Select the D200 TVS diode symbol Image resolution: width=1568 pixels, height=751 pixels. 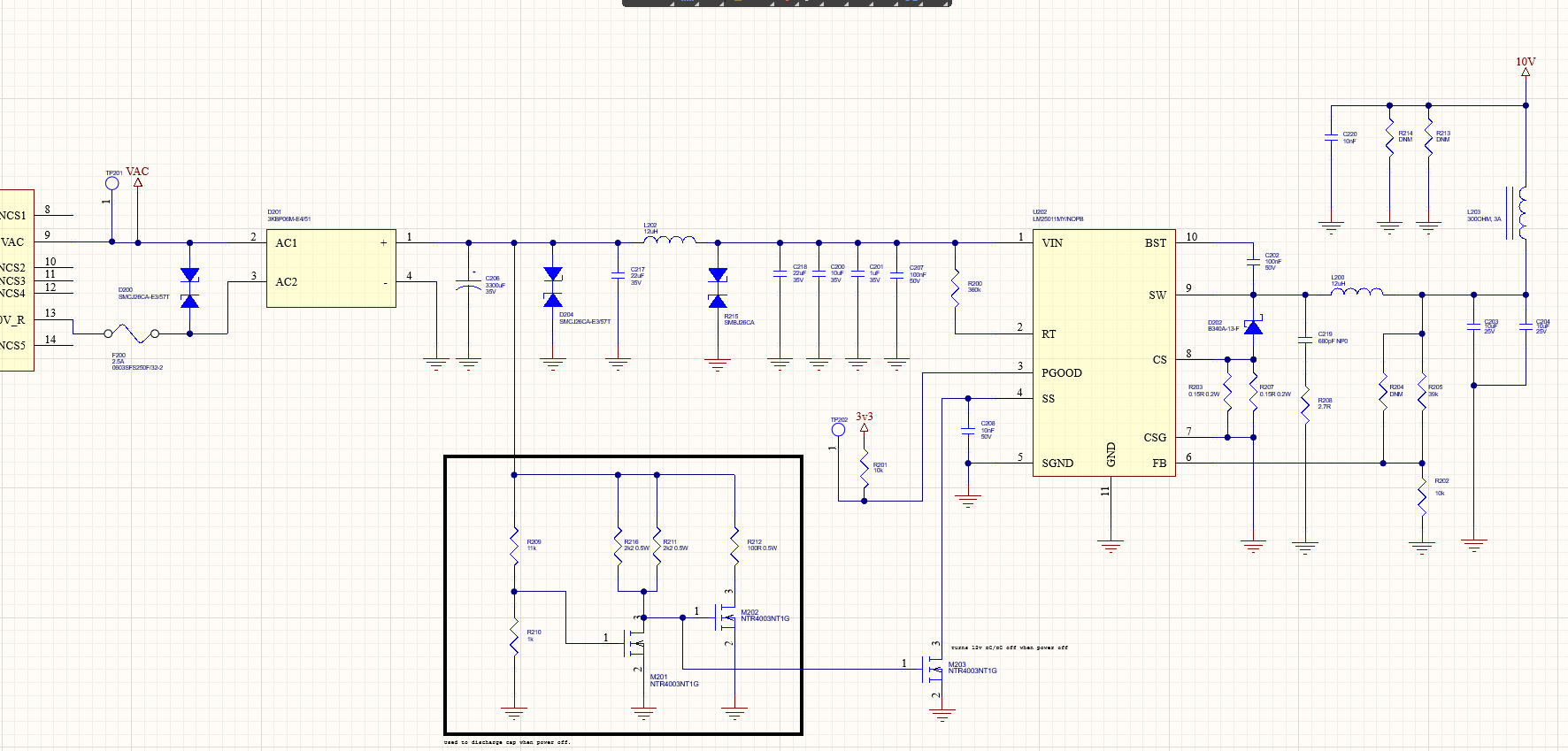pyautogui.click(x=189, y=288)
